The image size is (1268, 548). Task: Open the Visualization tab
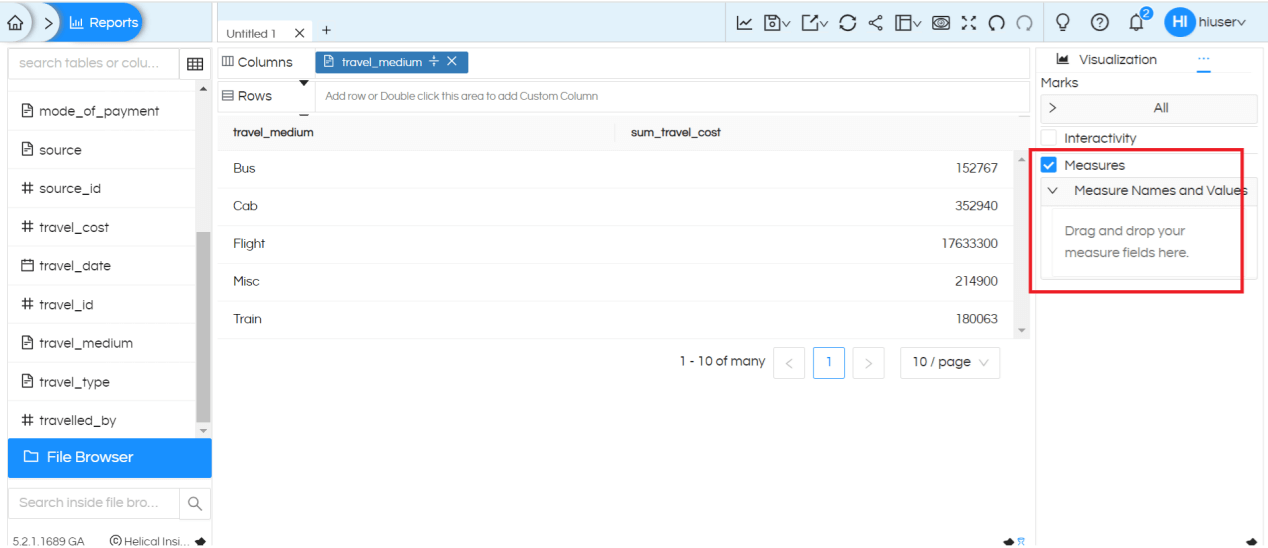(1107, 60)
